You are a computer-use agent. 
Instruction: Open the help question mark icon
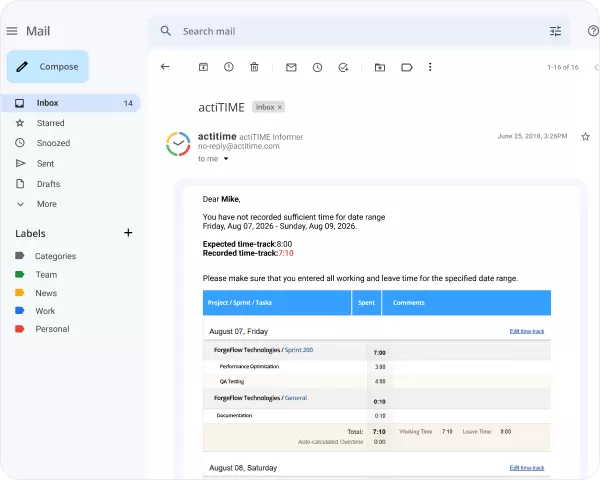[593, 31]
